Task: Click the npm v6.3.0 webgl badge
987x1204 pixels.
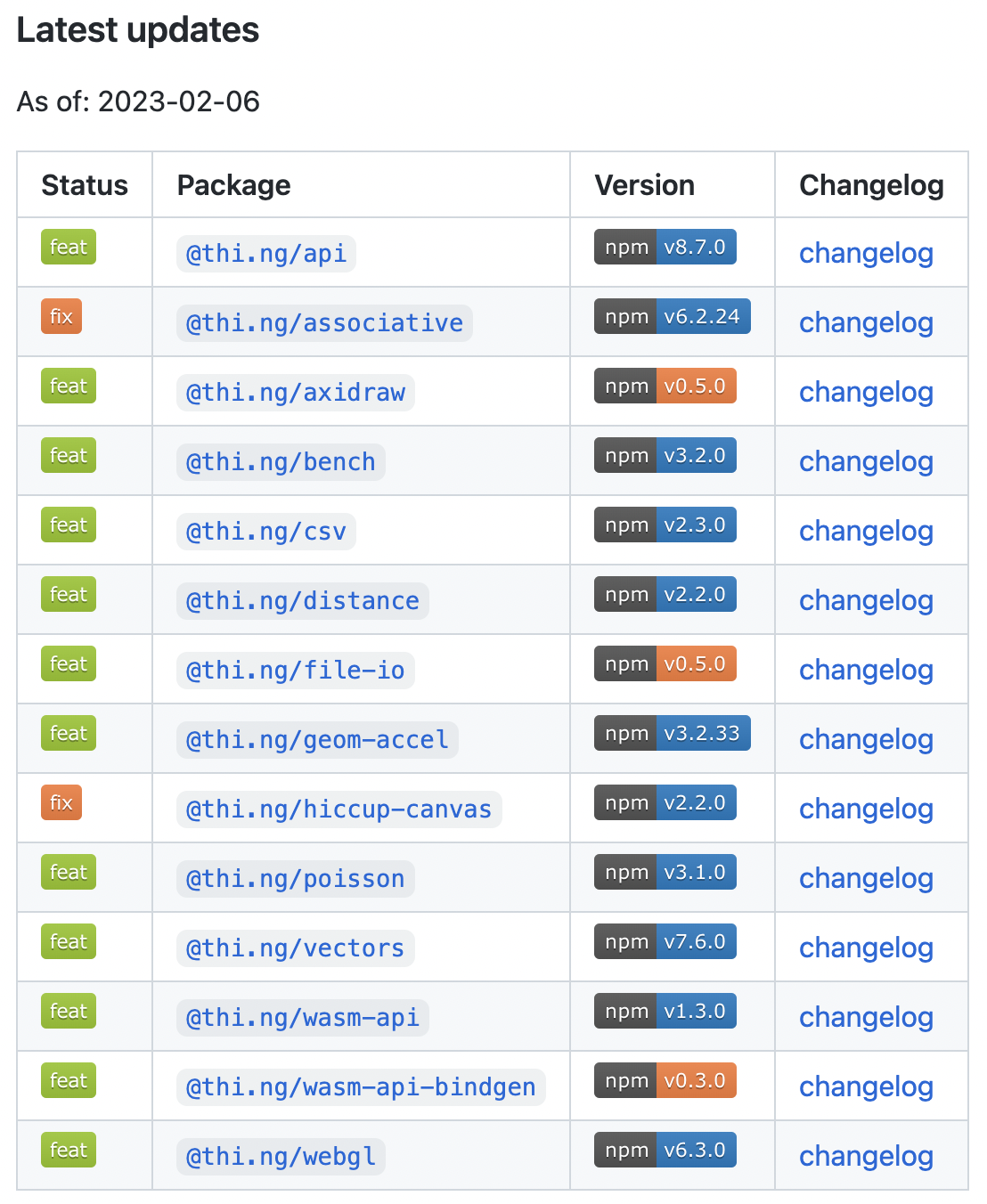Action: coord(665,1151)
